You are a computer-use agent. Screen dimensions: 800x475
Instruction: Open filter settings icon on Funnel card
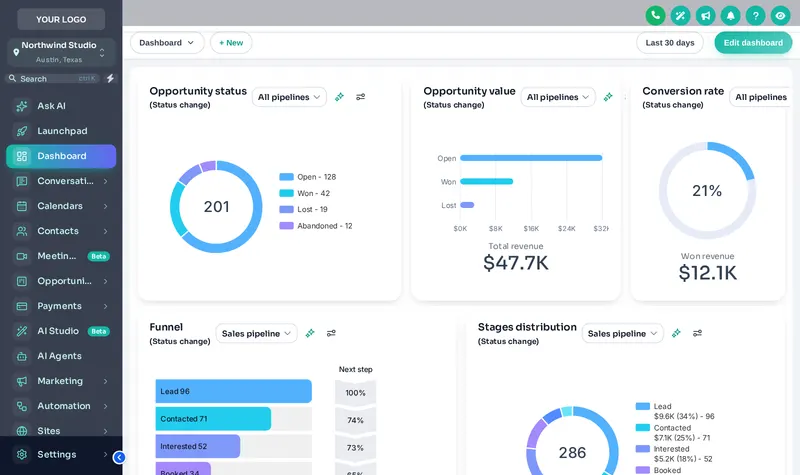coord(331,333)
